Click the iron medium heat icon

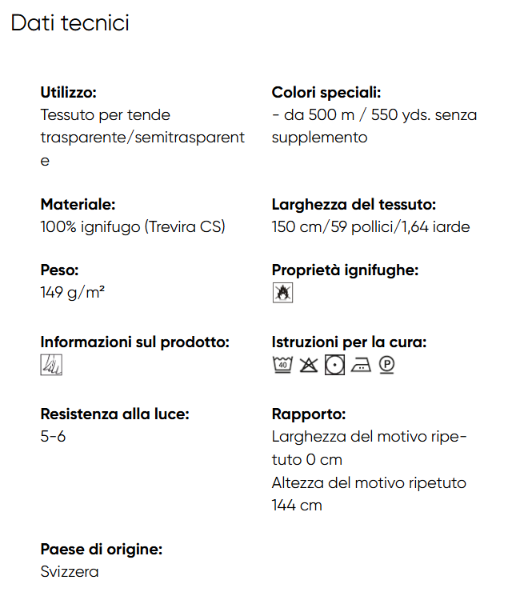coord(361,365)
